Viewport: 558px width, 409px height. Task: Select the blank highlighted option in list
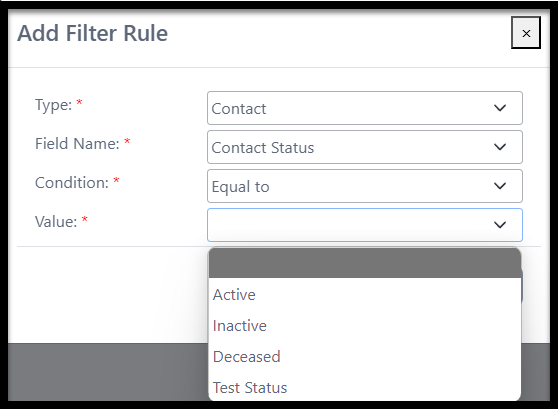click(365, 263)
